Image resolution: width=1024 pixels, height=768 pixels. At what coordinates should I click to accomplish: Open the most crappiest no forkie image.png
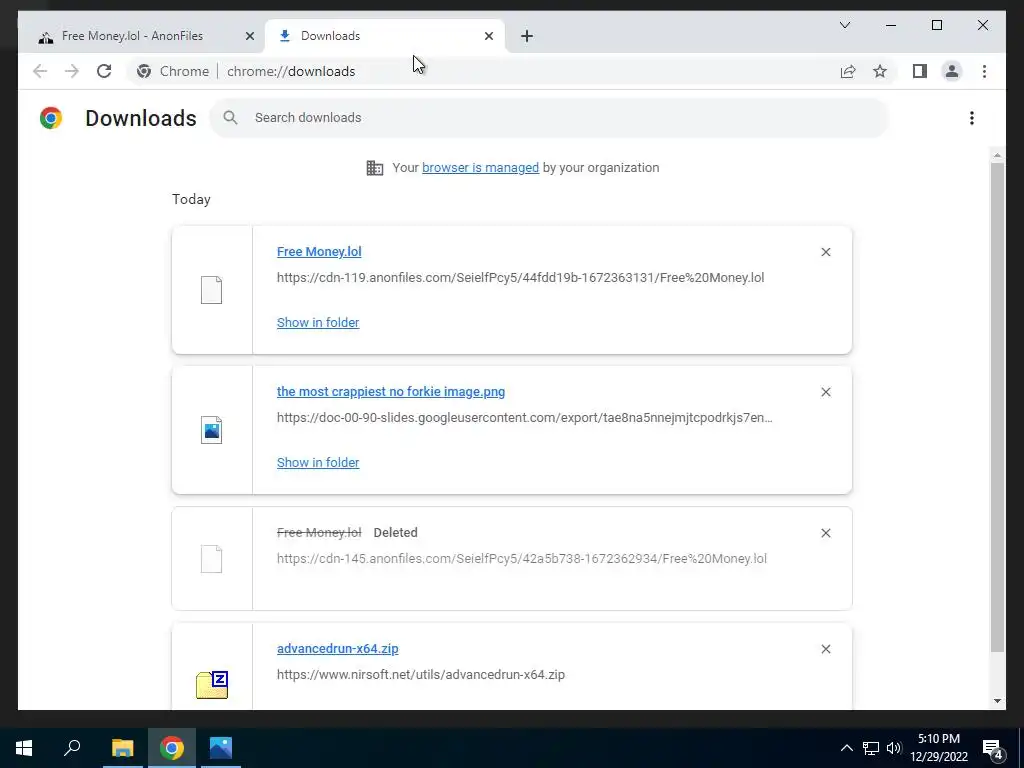click(x=391, y=392)
